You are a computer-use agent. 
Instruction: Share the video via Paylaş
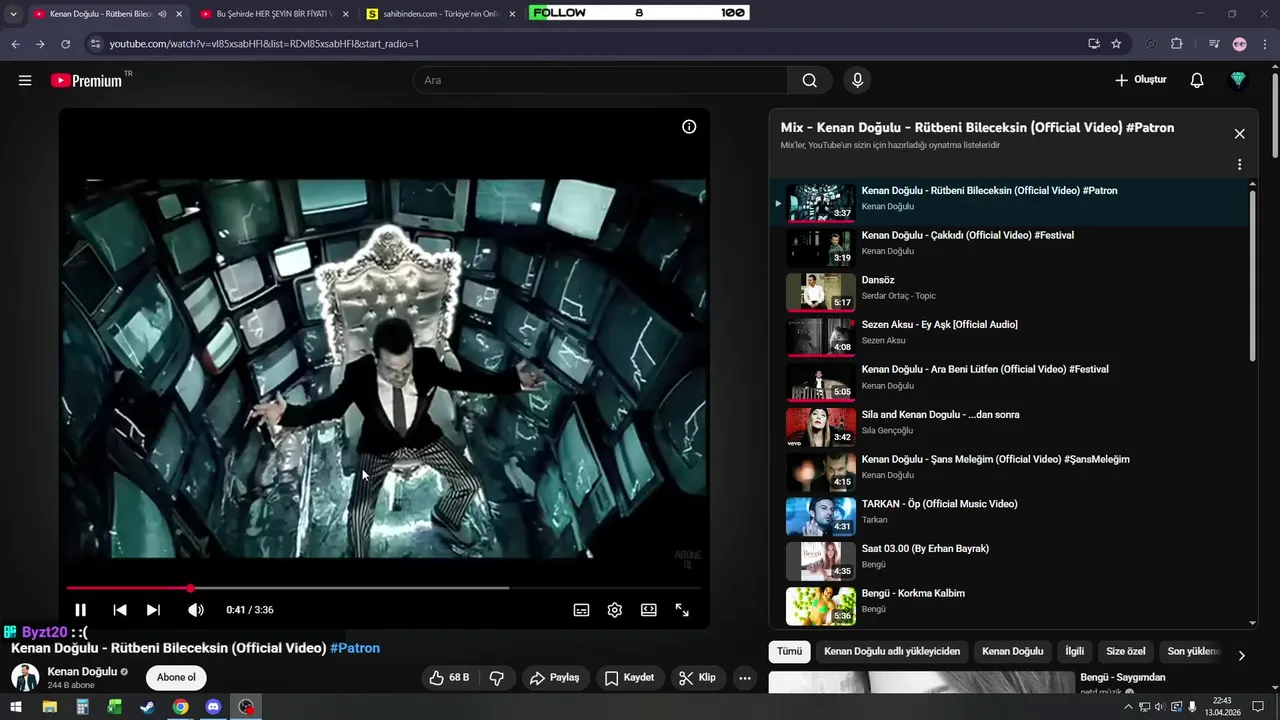pyautogui.click(x=555, y=678)
